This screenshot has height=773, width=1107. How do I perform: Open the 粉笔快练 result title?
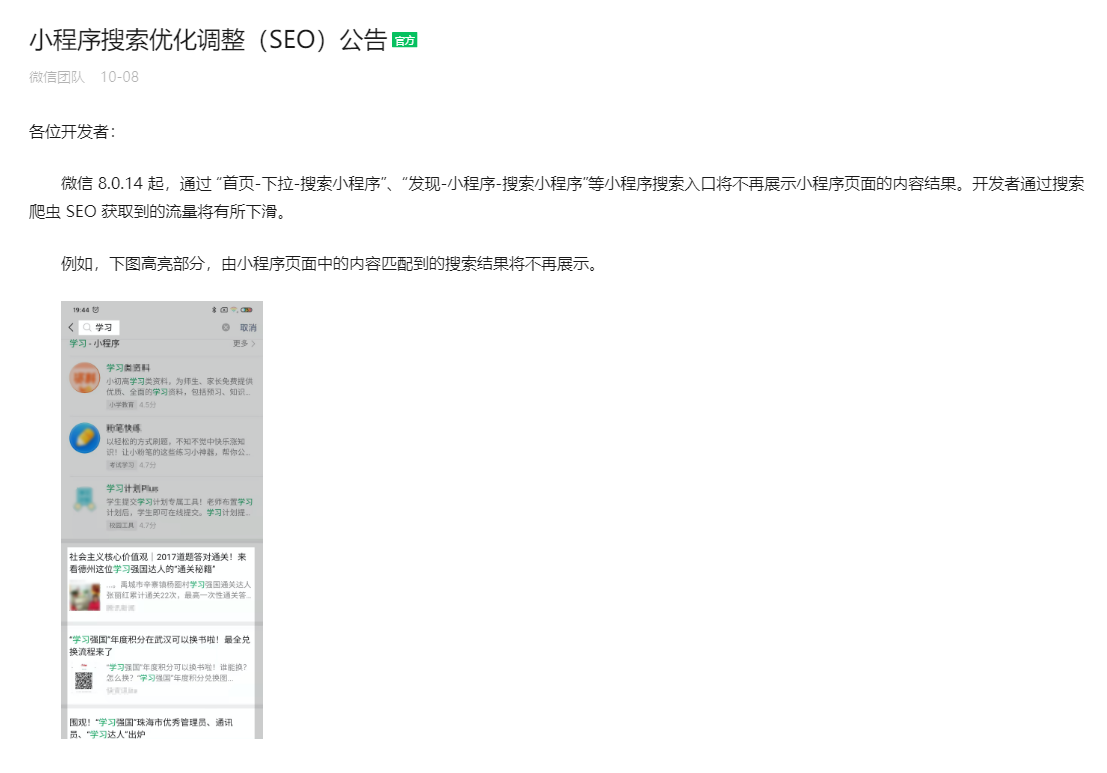click(x=124, y=429)
